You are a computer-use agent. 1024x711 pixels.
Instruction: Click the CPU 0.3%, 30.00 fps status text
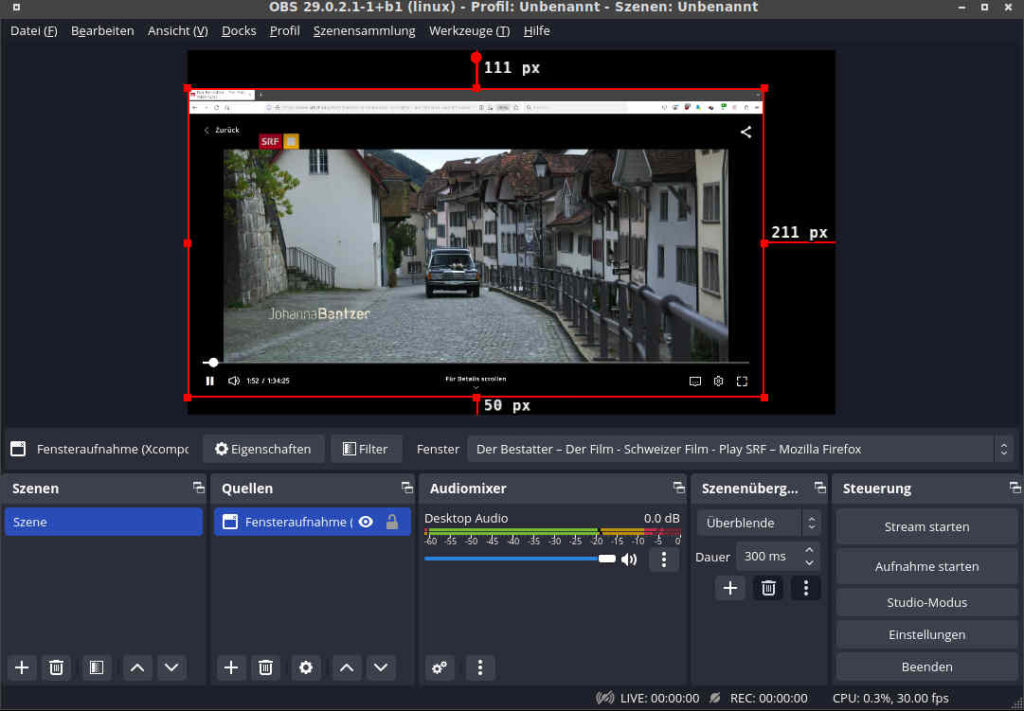[890, 698]
